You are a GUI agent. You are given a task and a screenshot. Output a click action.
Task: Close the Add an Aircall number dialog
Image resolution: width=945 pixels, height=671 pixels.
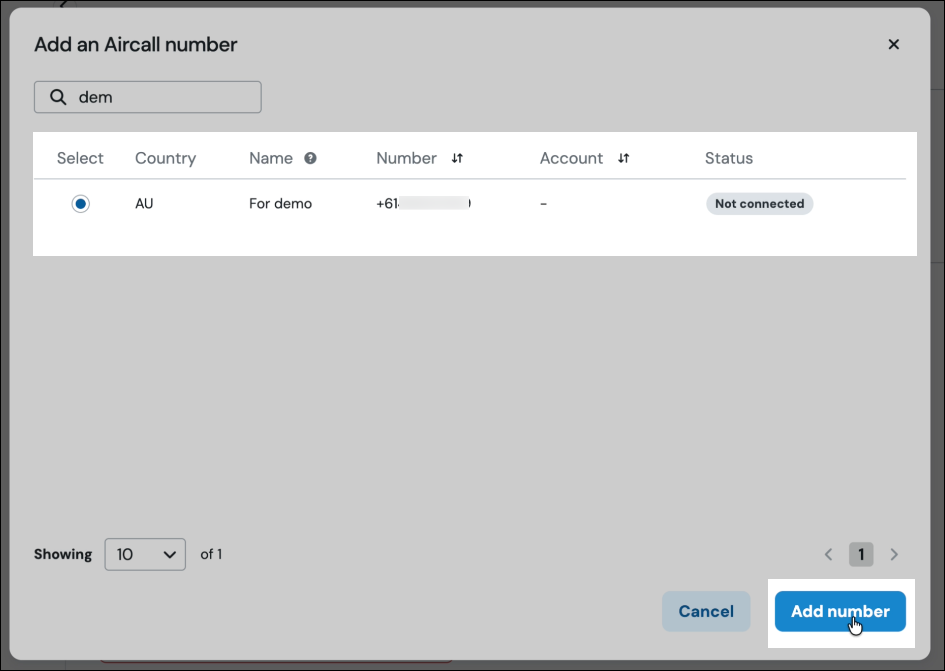(x=893, y=45)
